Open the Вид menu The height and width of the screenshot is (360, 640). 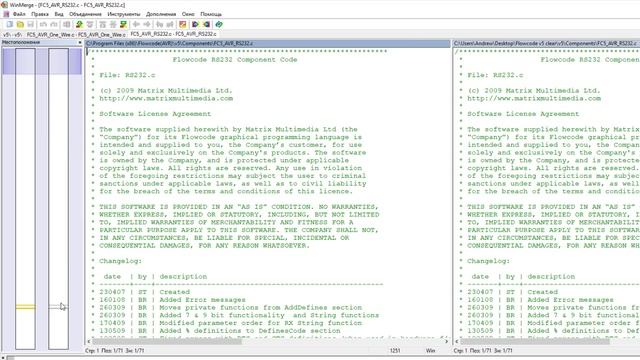coord(59,14)
